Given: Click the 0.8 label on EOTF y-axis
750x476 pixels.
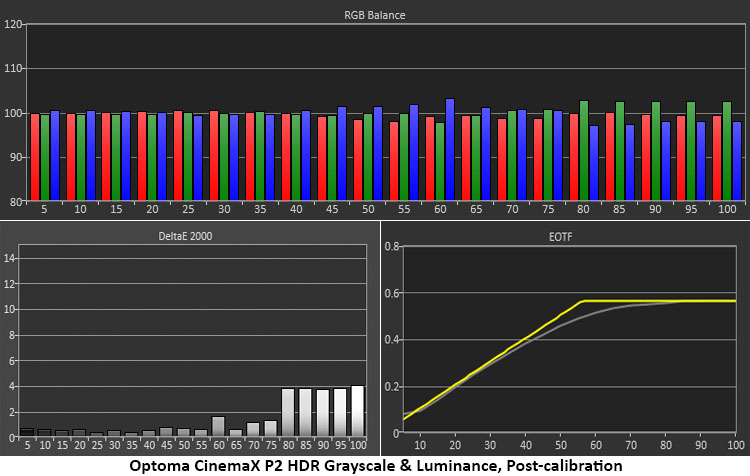Looking at the screenshot, I should tap(393, 247).
